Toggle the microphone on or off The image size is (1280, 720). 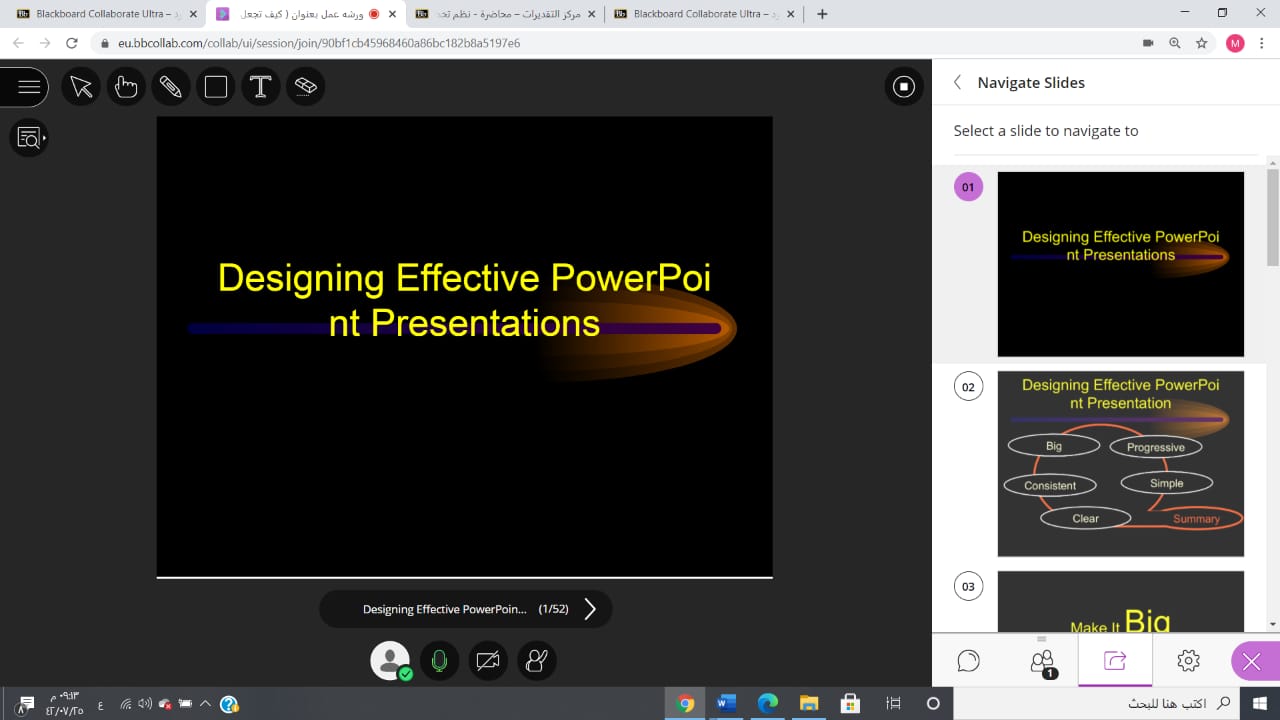coord(438,661)
